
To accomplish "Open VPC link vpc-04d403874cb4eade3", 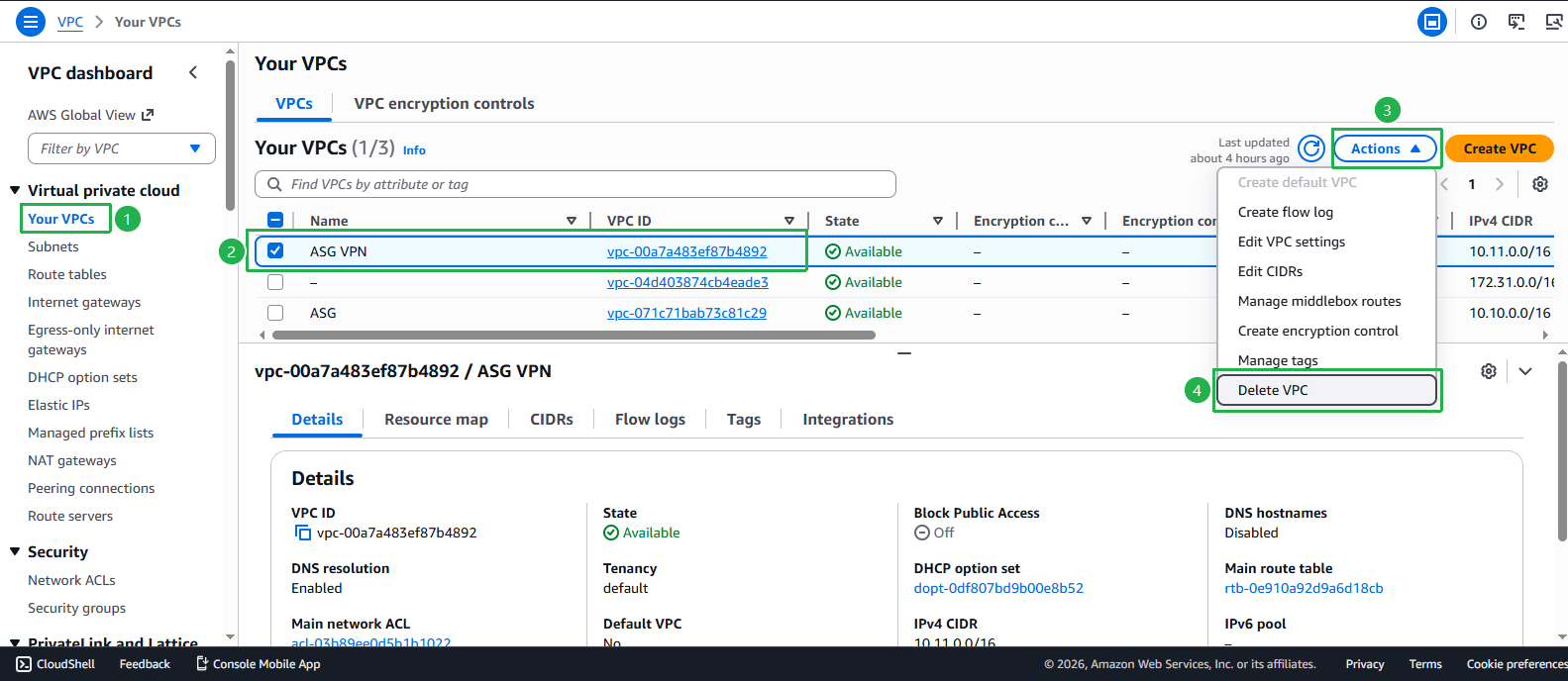I will [x=687, y=282].
